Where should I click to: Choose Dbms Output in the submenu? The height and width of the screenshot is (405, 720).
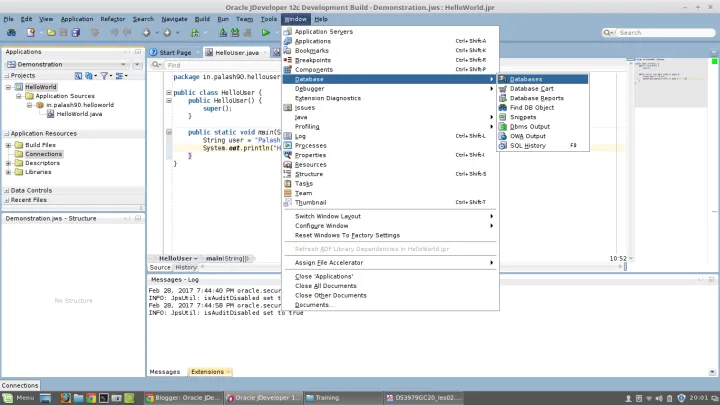pos(529,126)
